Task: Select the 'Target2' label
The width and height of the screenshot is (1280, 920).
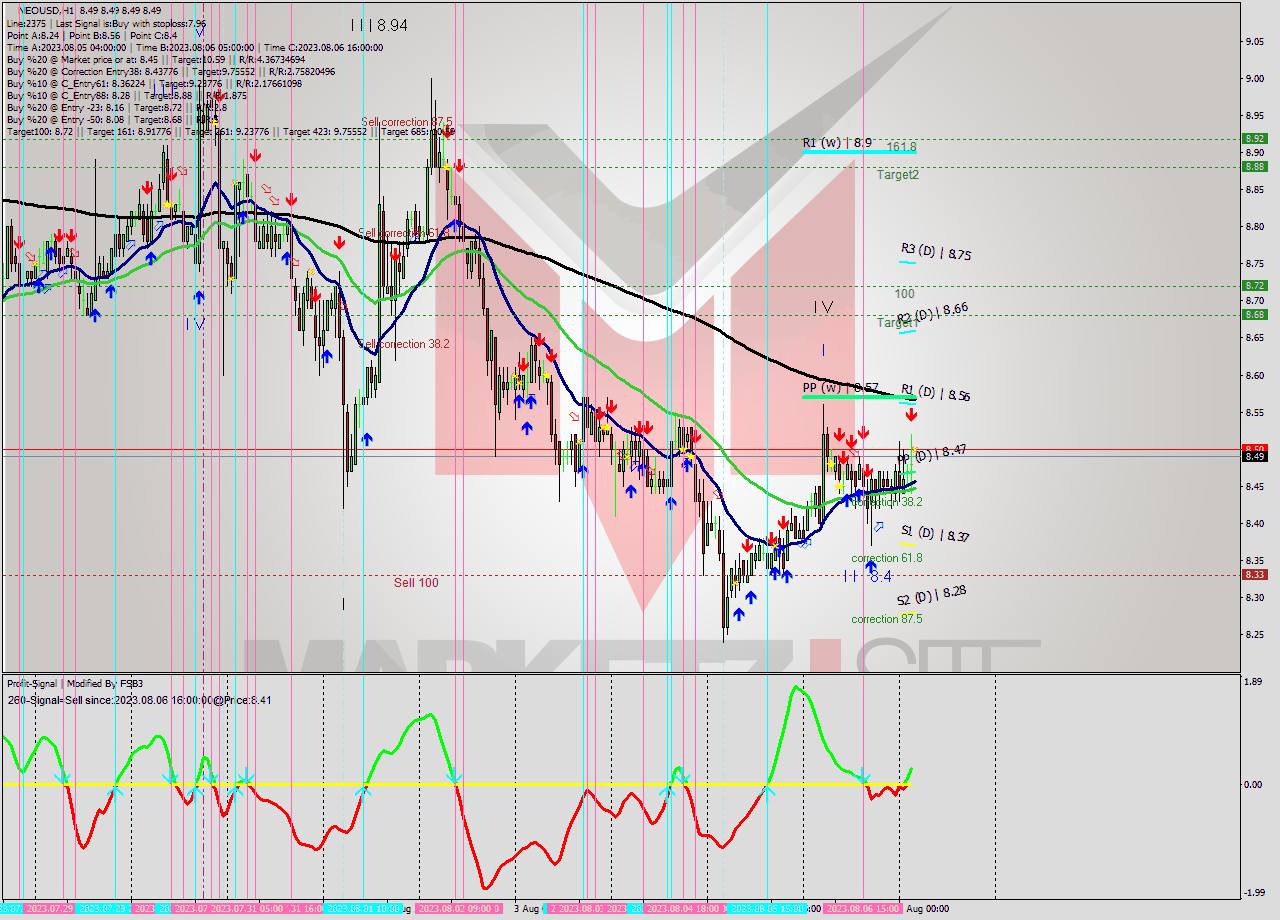Action: click(898, 174)
